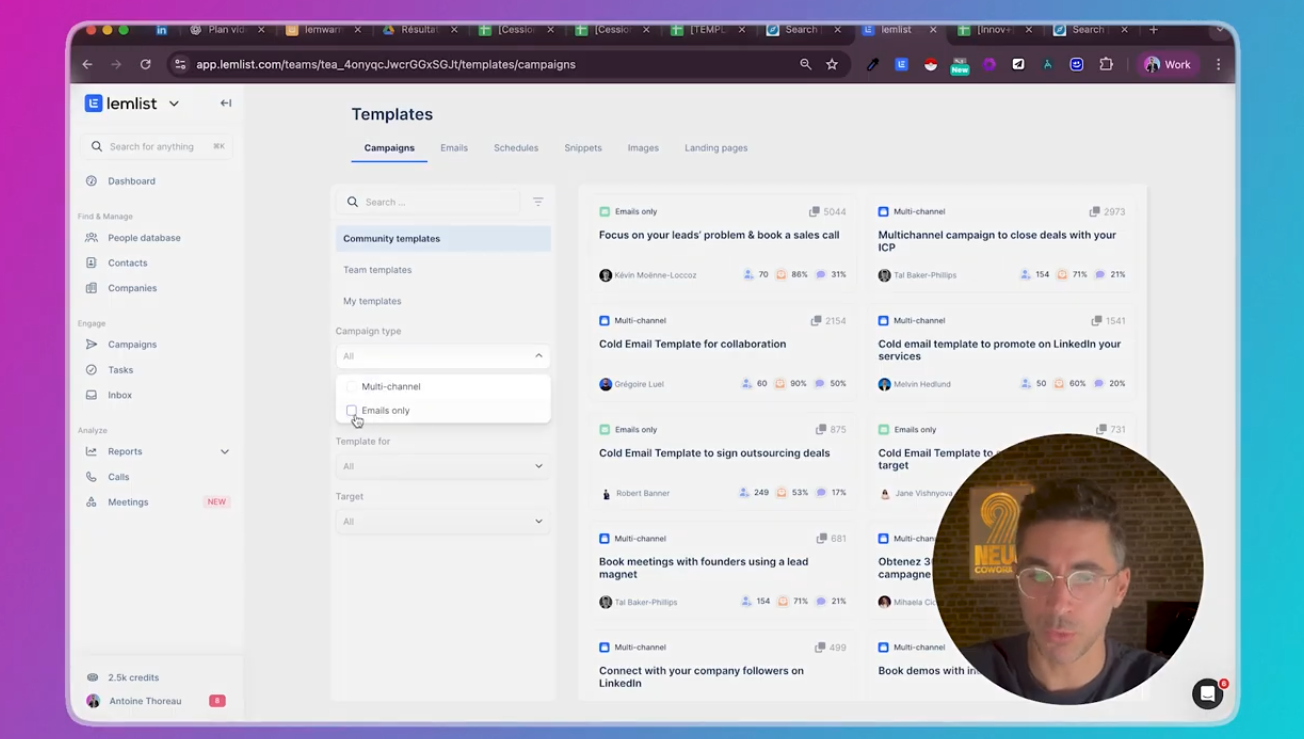Click the leads icon beside 249

coord(744,493)
